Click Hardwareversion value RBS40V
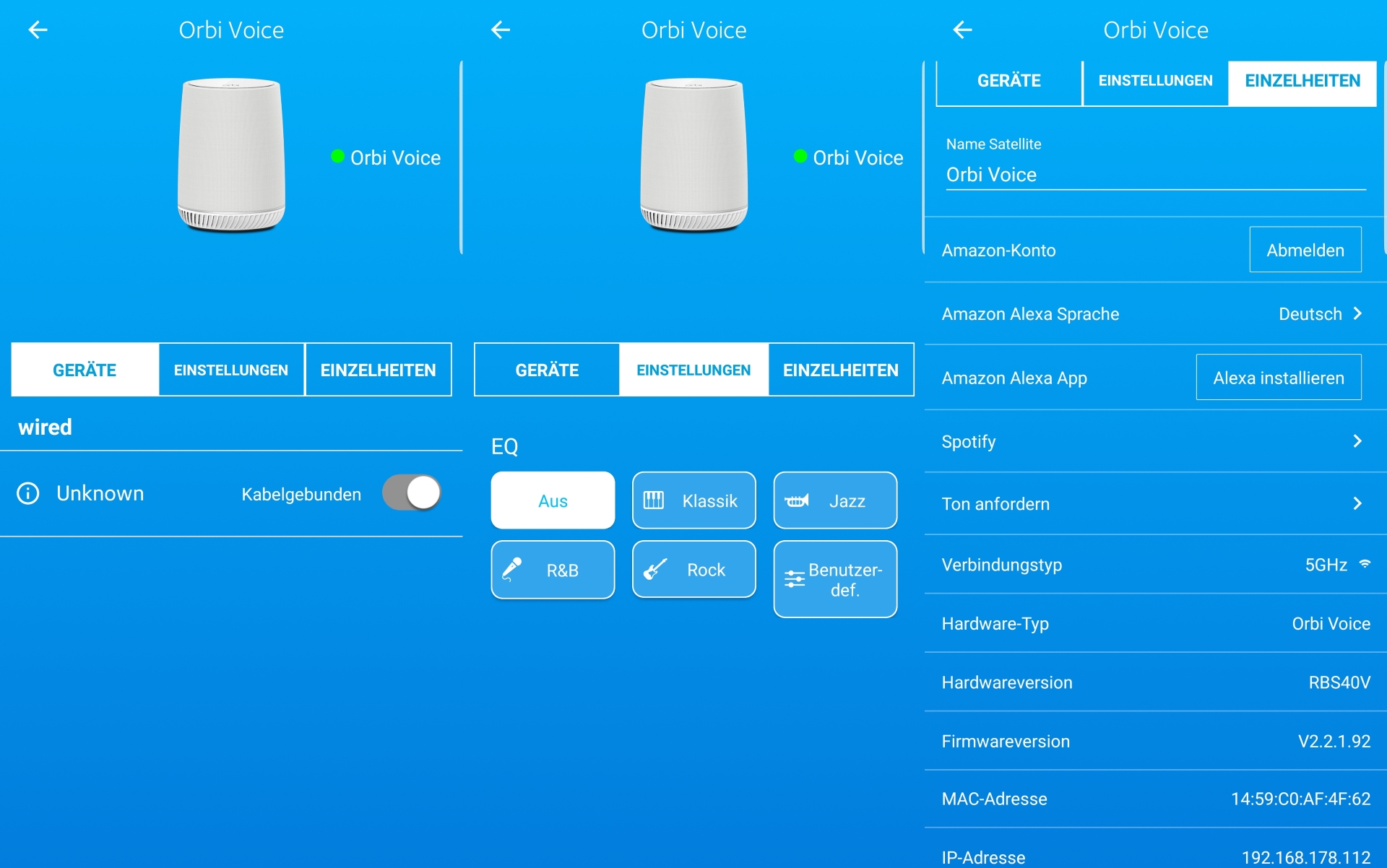1387x868 pixels. pyautogui.click(x=1339, y=682)
